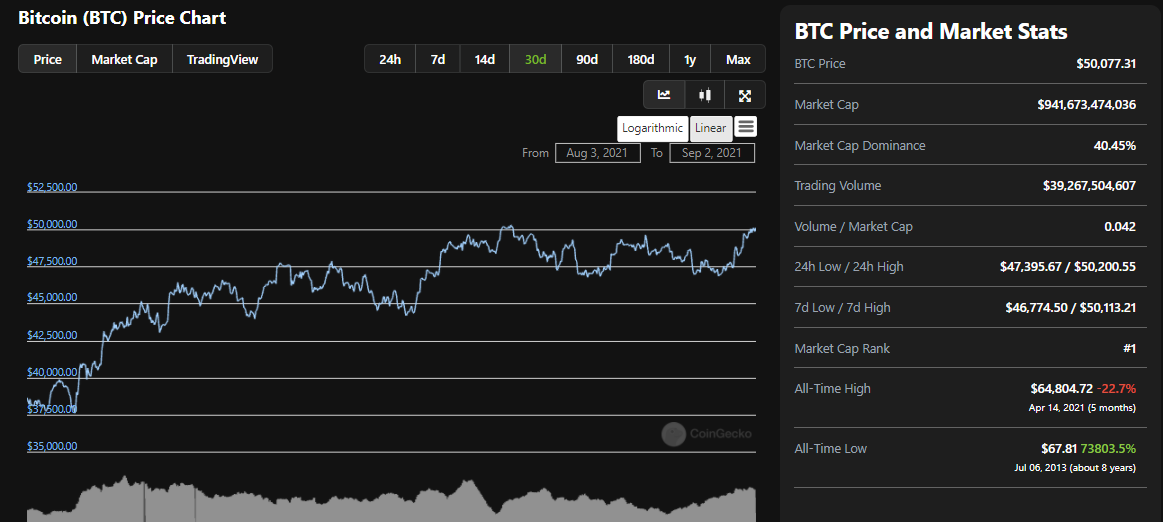The image size is (1163, 522).
Task: Click the All-Time Low $67.81
Action: click(1059, 448)
